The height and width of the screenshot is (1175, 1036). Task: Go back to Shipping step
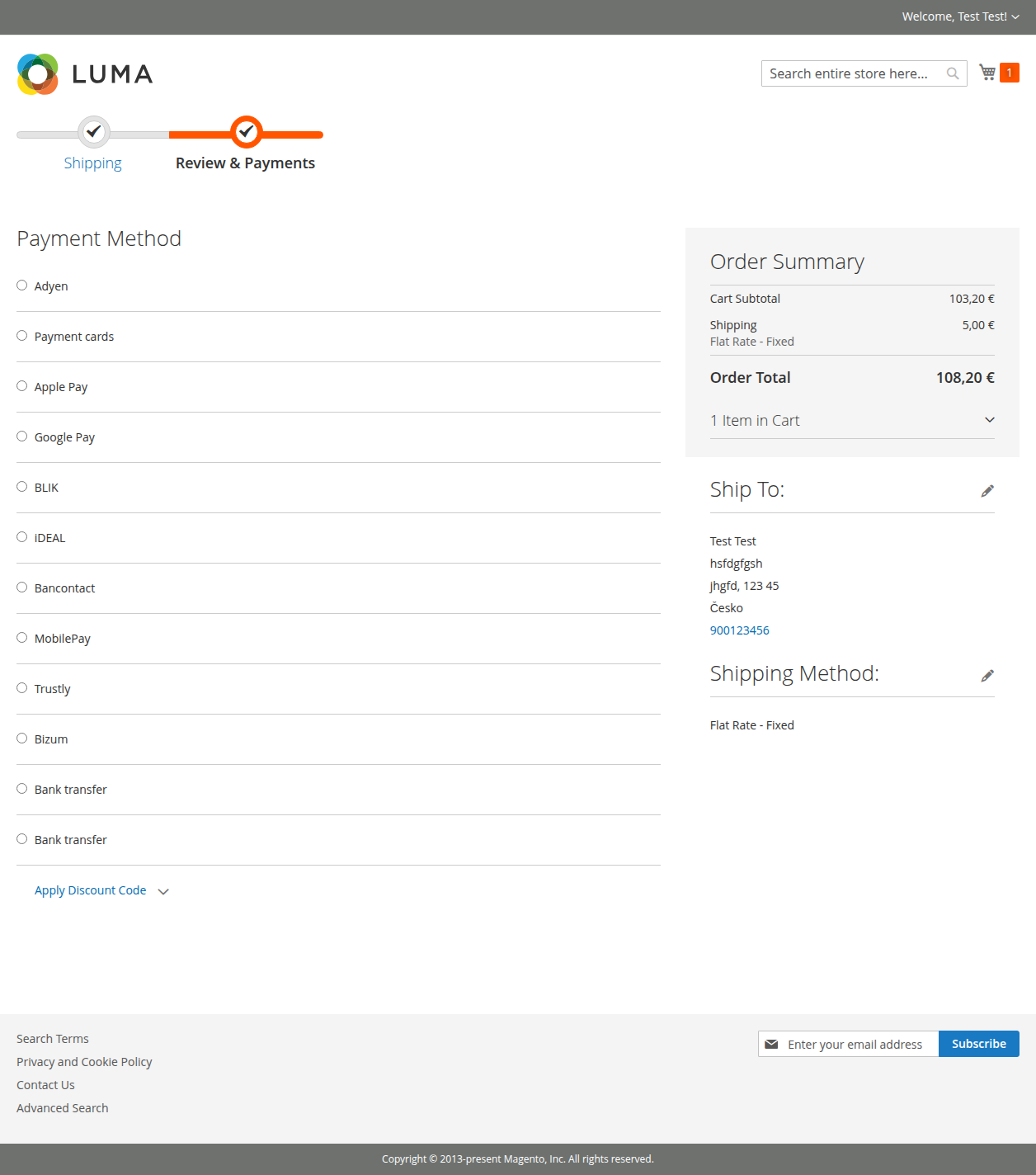[92, 163]
